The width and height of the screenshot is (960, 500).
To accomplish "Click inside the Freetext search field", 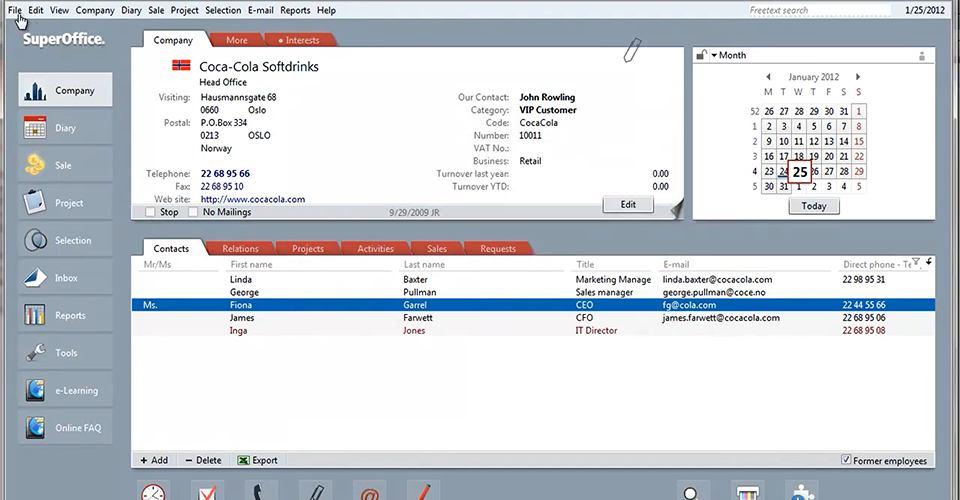I will pyautogui.click(x=818, y=10).
